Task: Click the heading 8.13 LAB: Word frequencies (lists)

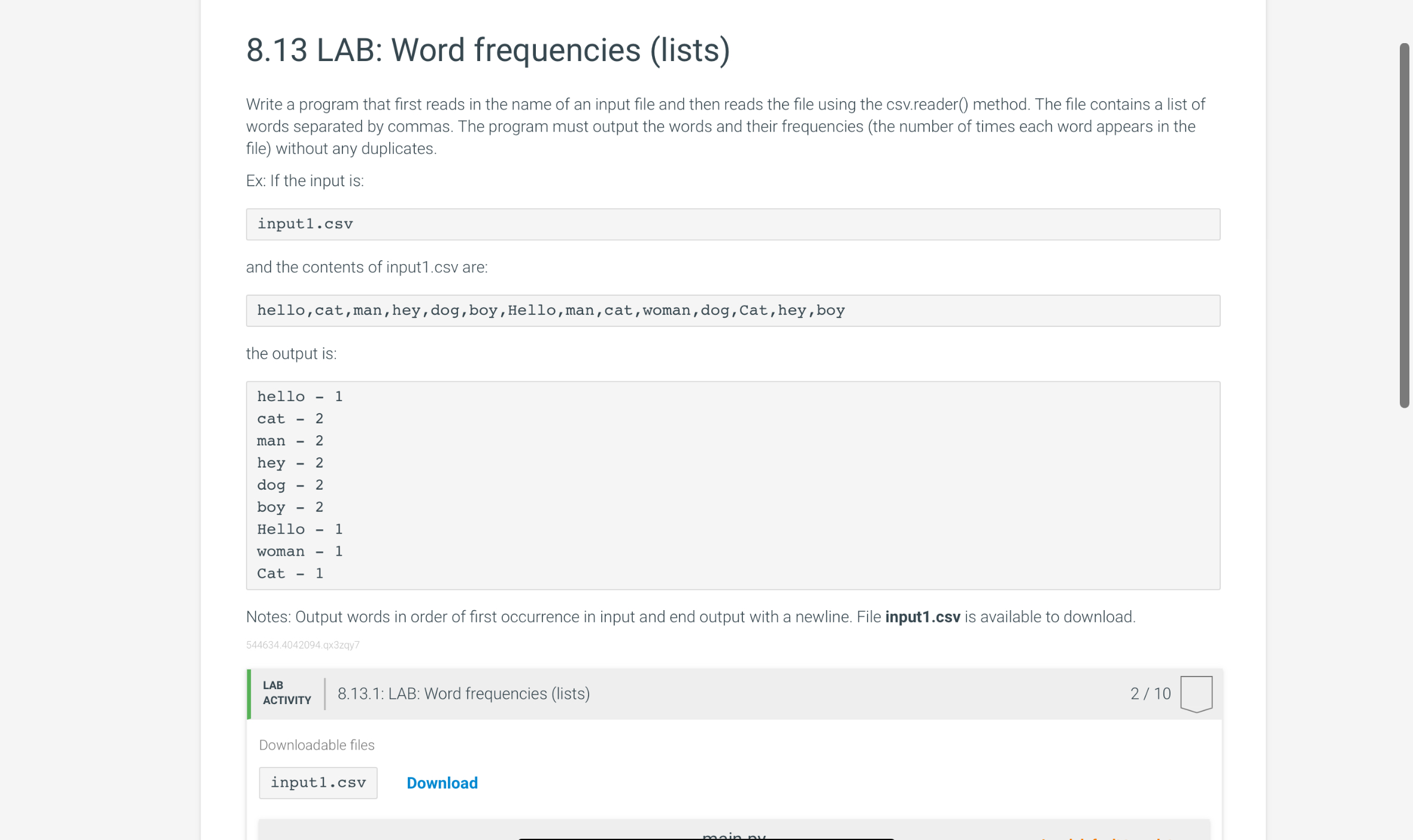Action: 487,50
